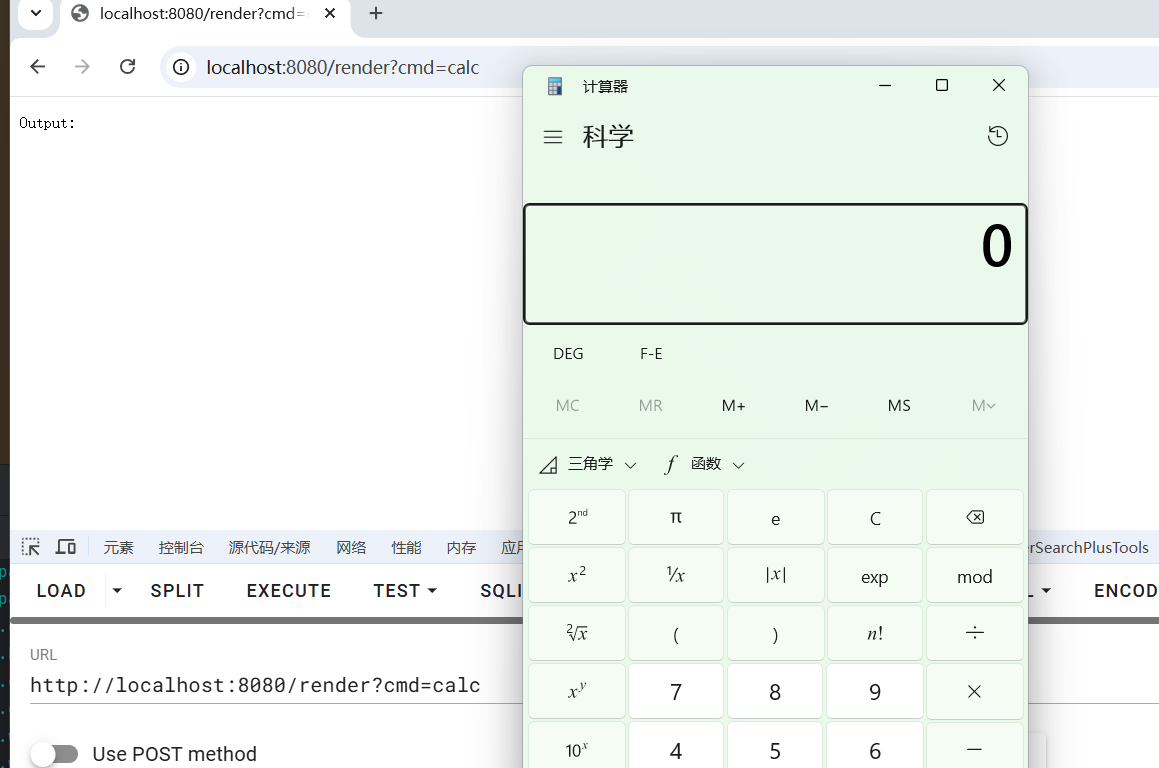Image resolution: width=1159 pixels, height=768 pixels.
Task: Expand the 函数 functions dropdown
Action: point(705,464)
